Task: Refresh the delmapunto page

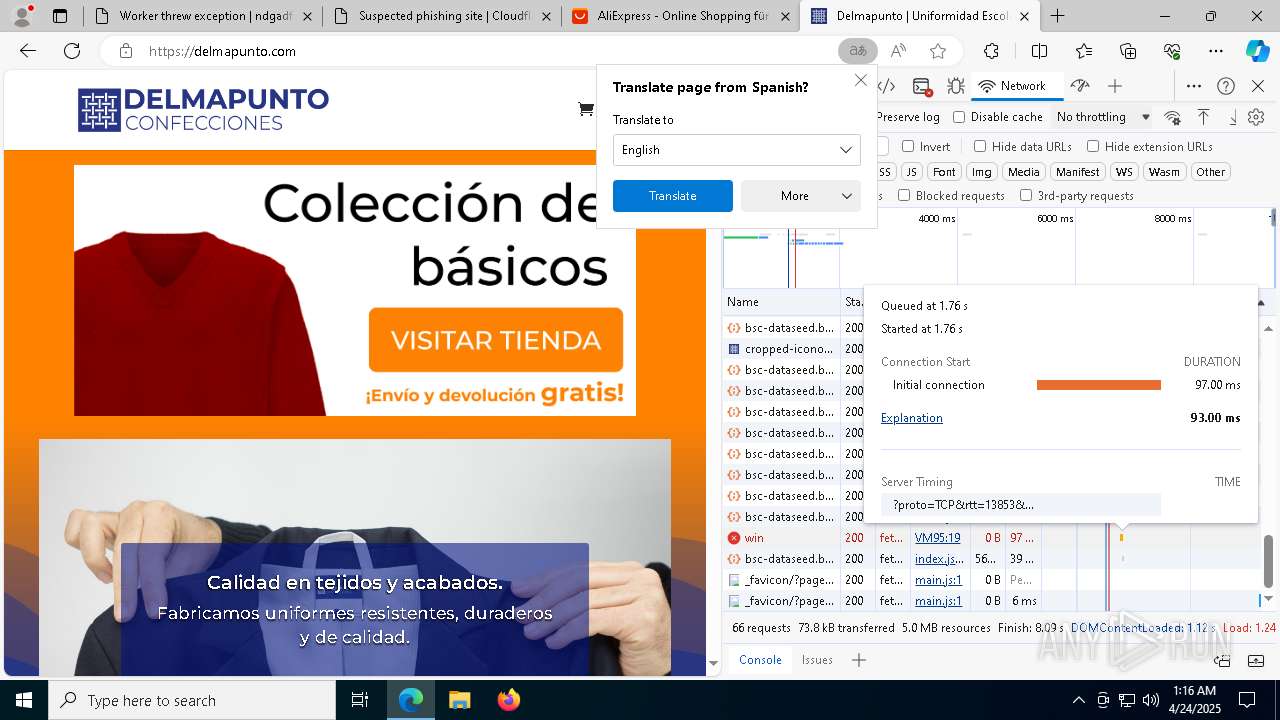Action: pos(72,51)
